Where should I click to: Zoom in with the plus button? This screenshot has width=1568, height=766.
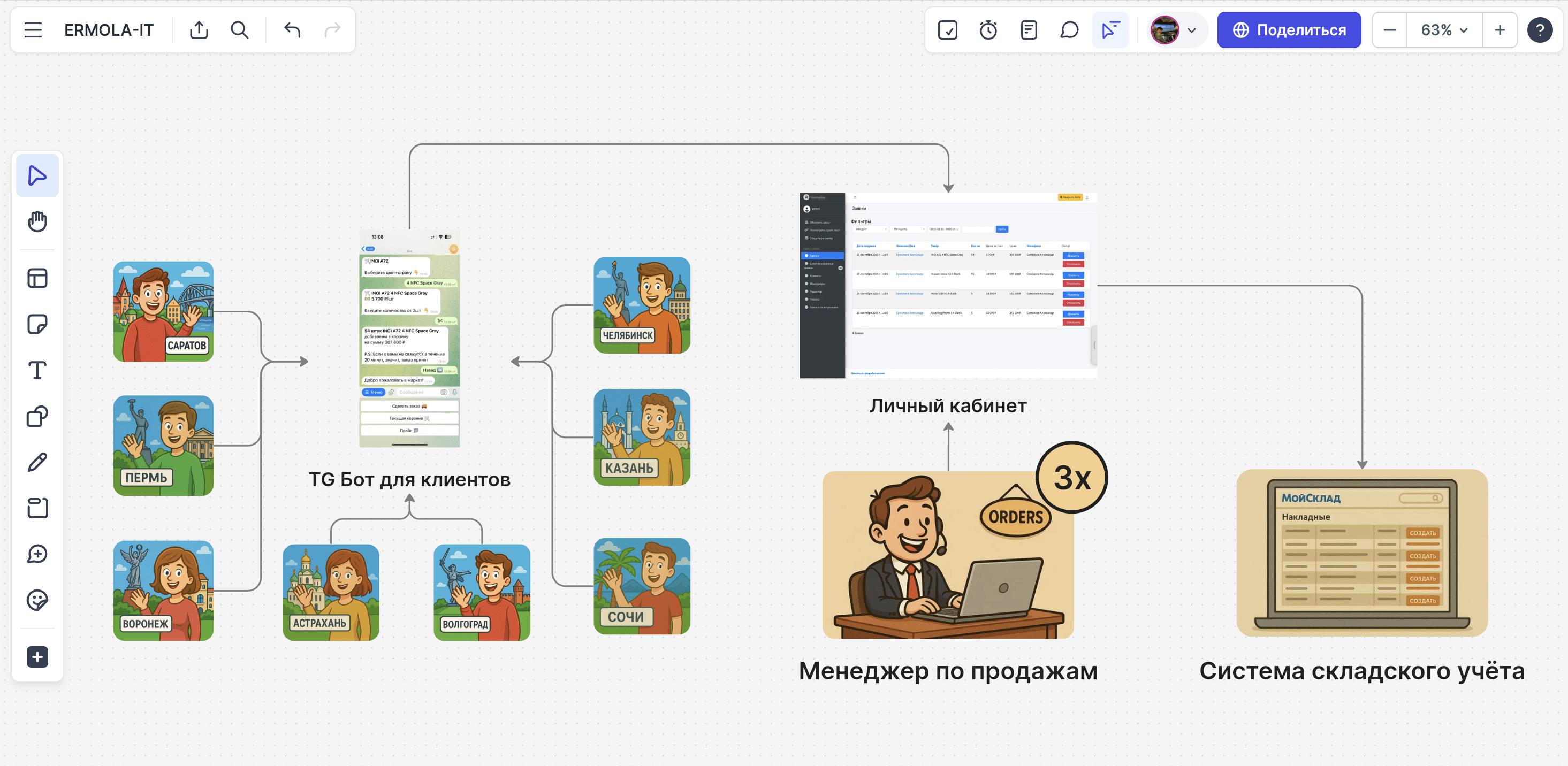point(1500,30)
